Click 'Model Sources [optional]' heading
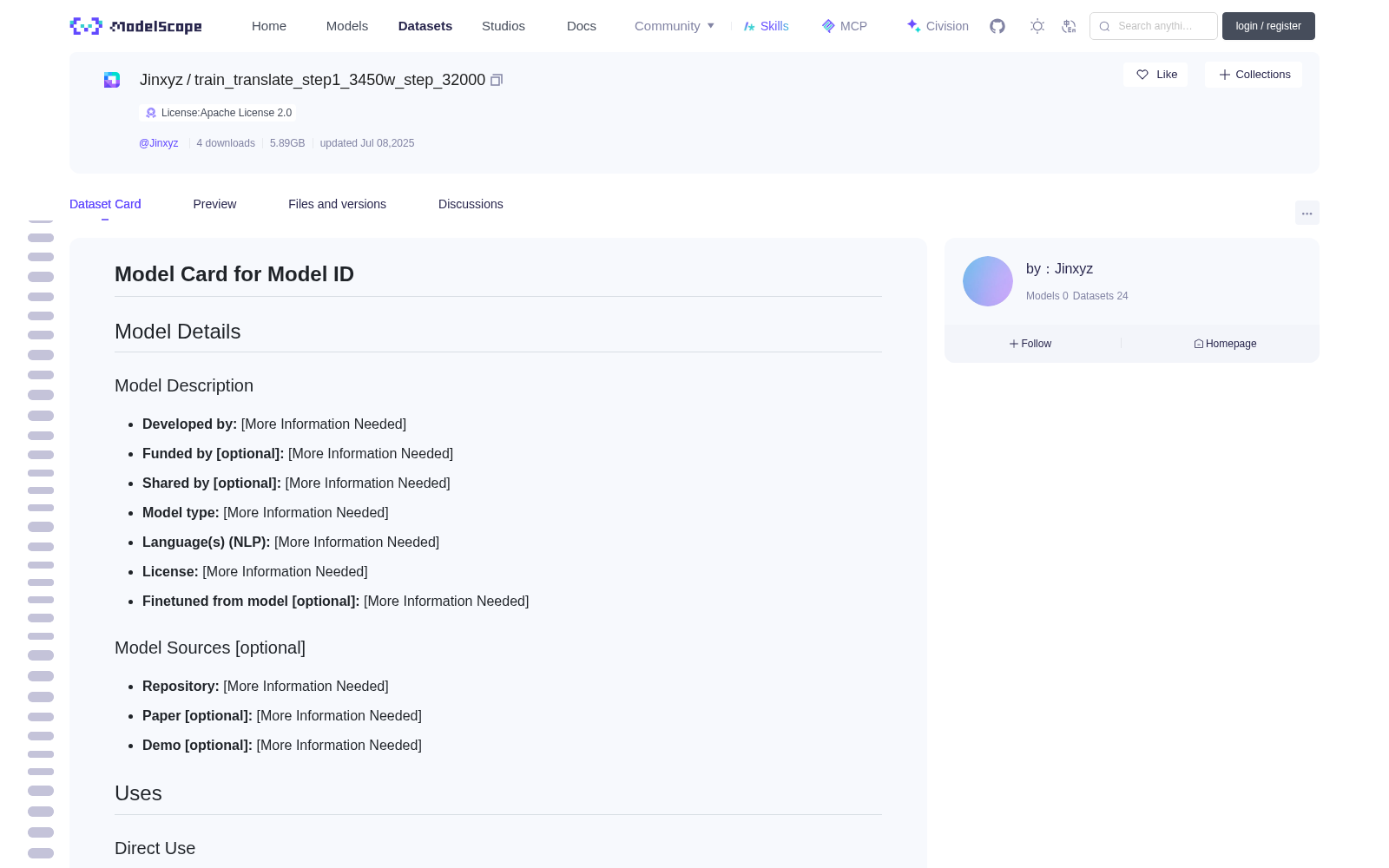 (210, 648)
